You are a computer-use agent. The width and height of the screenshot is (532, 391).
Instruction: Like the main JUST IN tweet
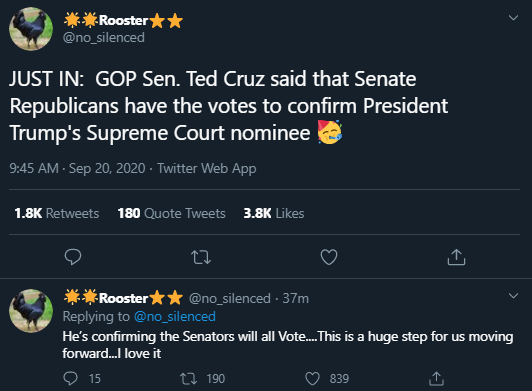tap(329, 257)
